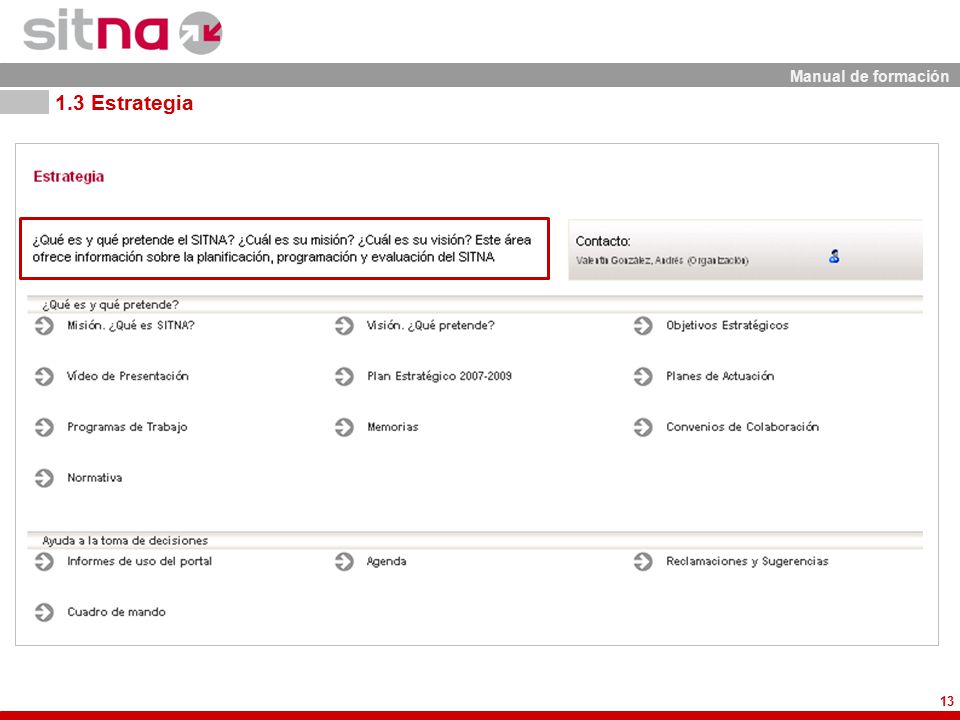Click the arrow icon beside Cuadro de mando
The width and height of the screenshot is (960, 720).
pyautogui.click(x=44, y=612)
